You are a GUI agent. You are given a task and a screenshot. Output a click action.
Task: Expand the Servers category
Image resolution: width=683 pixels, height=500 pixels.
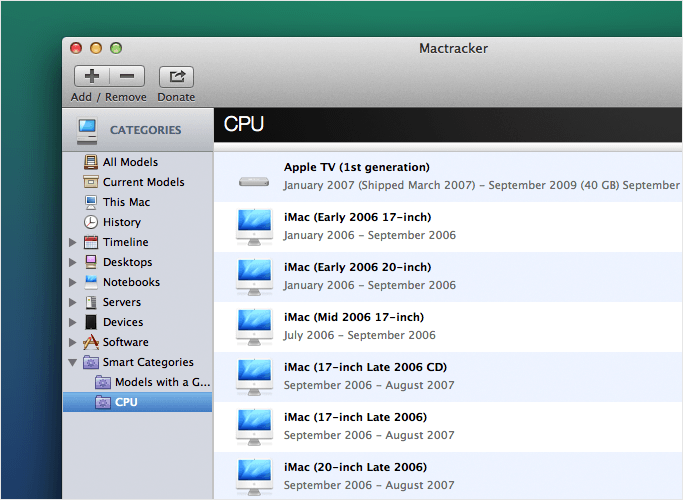click(73, 302)
